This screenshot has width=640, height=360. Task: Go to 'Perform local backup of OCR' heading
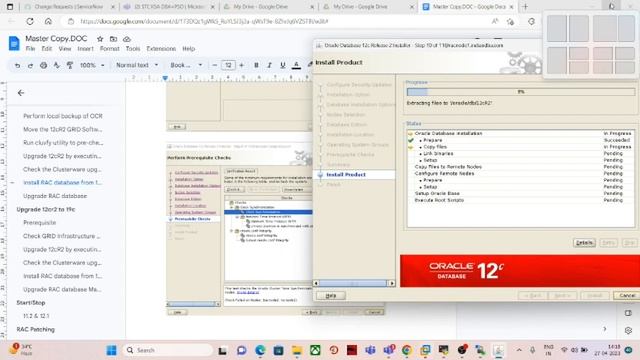(63, 116)
